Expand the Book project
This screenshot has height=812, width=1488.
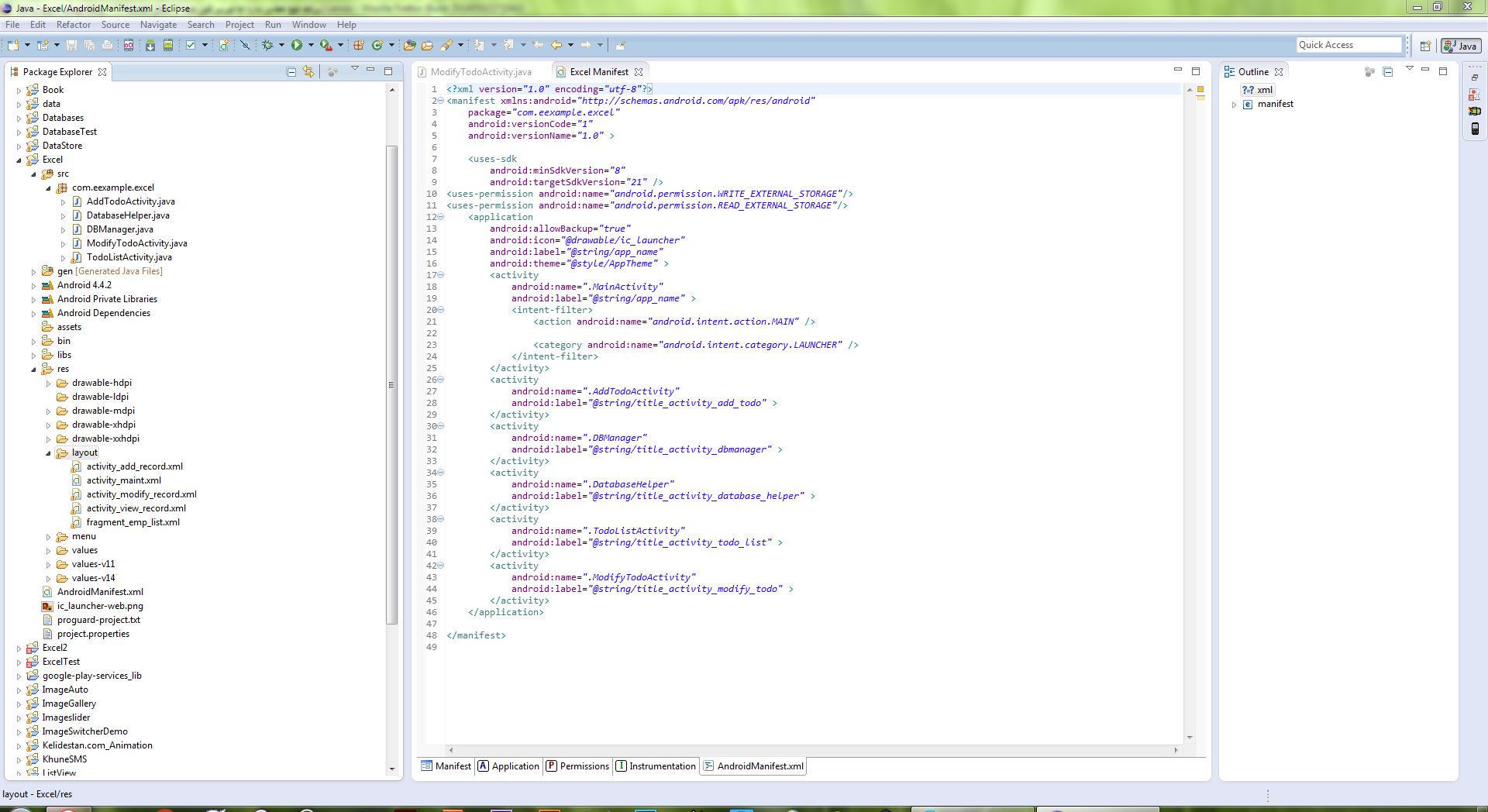coord(19,90)
